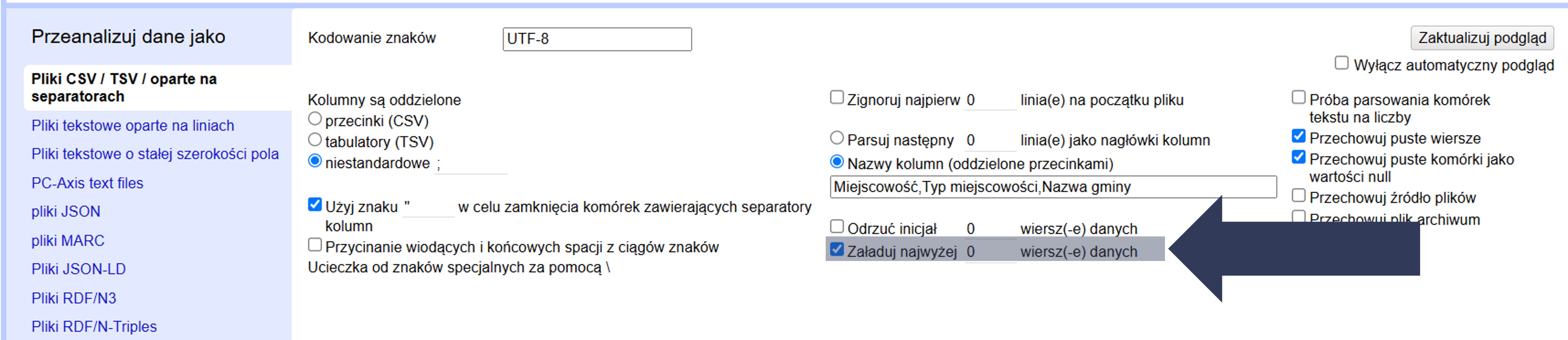Screen dimensions: 1568x340
Task: Enable Odrzuć inicjał wiersze checkbox
Action: click(837, 227)
